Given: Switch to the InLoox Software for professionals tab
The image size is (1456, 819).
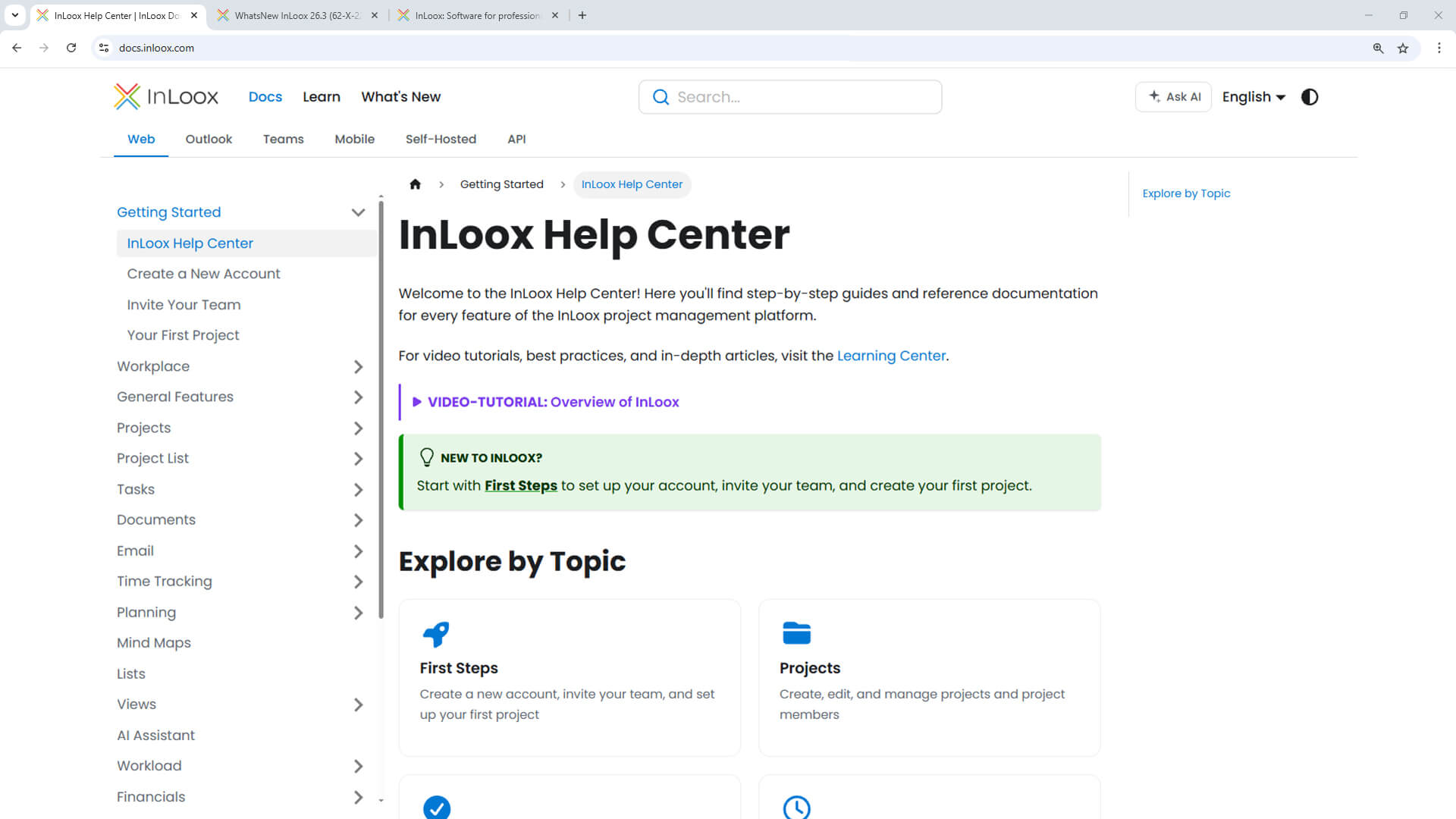Looking at the screenshot, I should click(478, 15).
